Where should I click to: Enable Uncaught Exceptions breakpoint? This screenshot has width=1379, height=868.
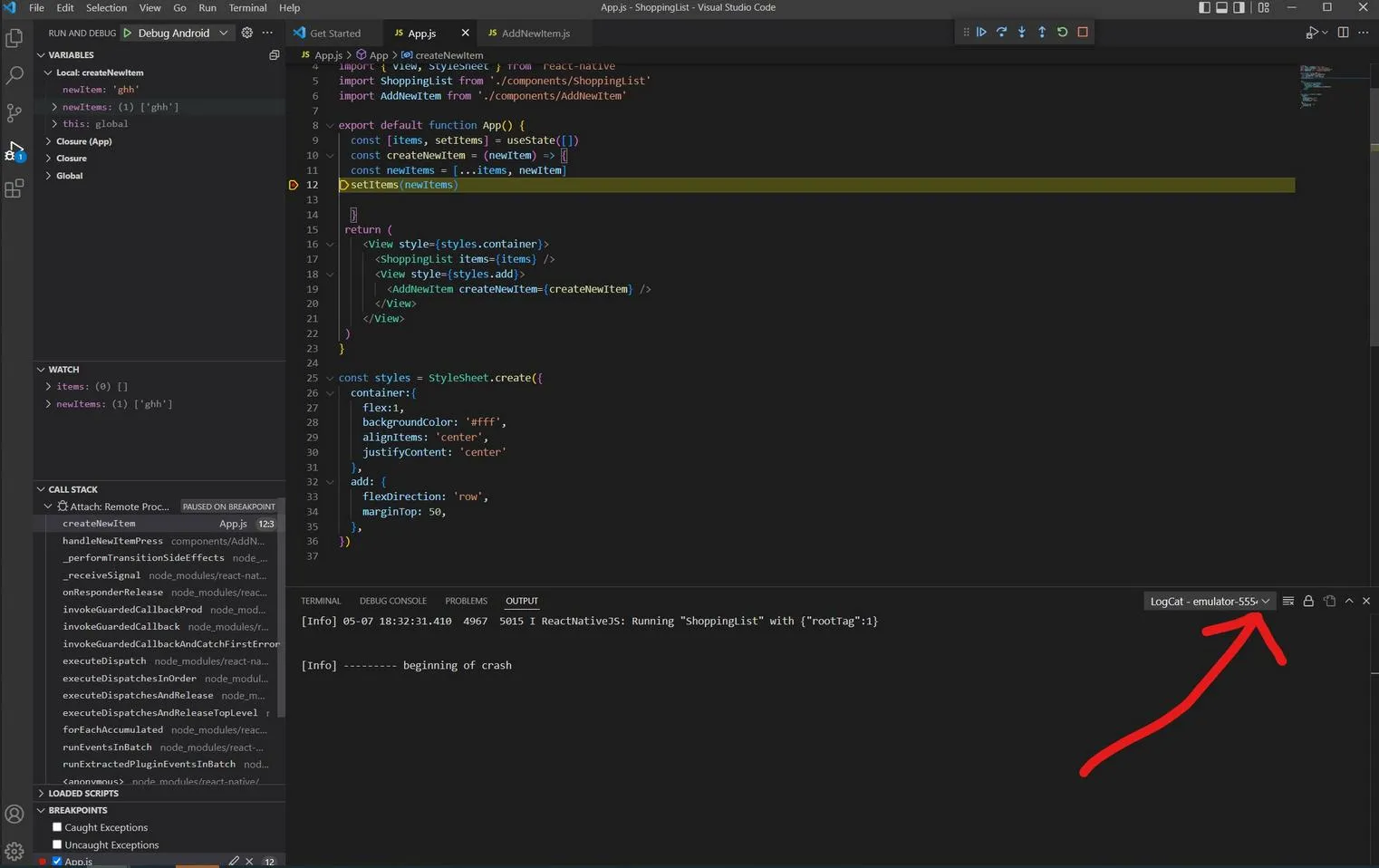57,844
